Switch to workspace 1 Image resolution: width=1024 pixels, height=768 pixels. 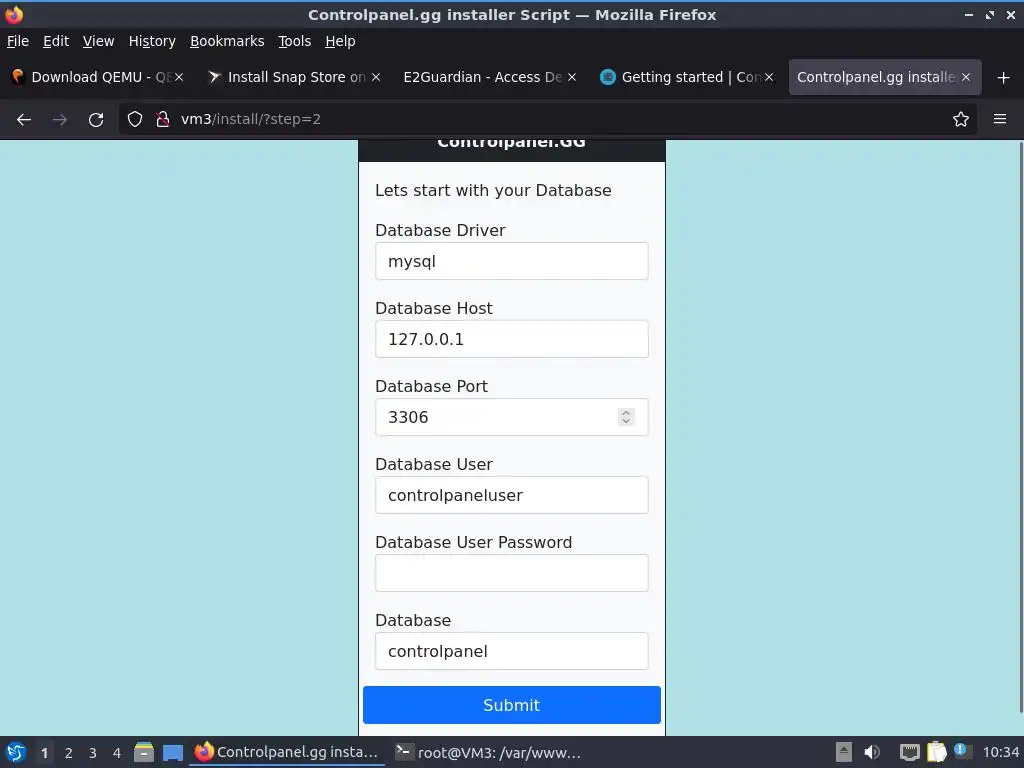pos(44,753)
